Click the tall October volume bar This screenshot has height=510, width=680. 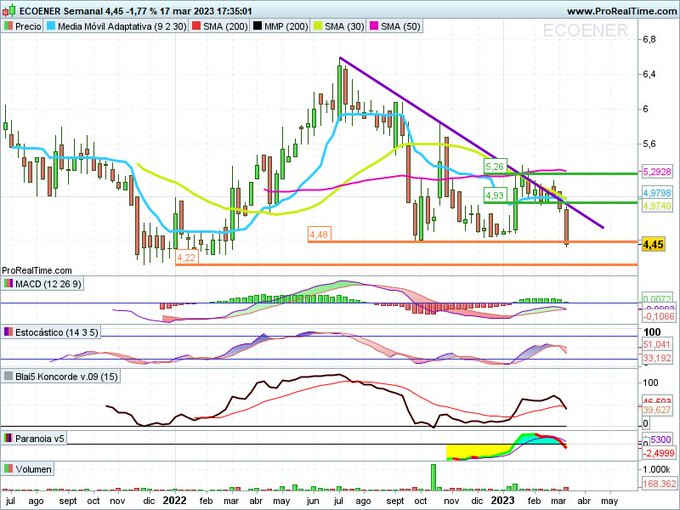[x=433, y=477]
